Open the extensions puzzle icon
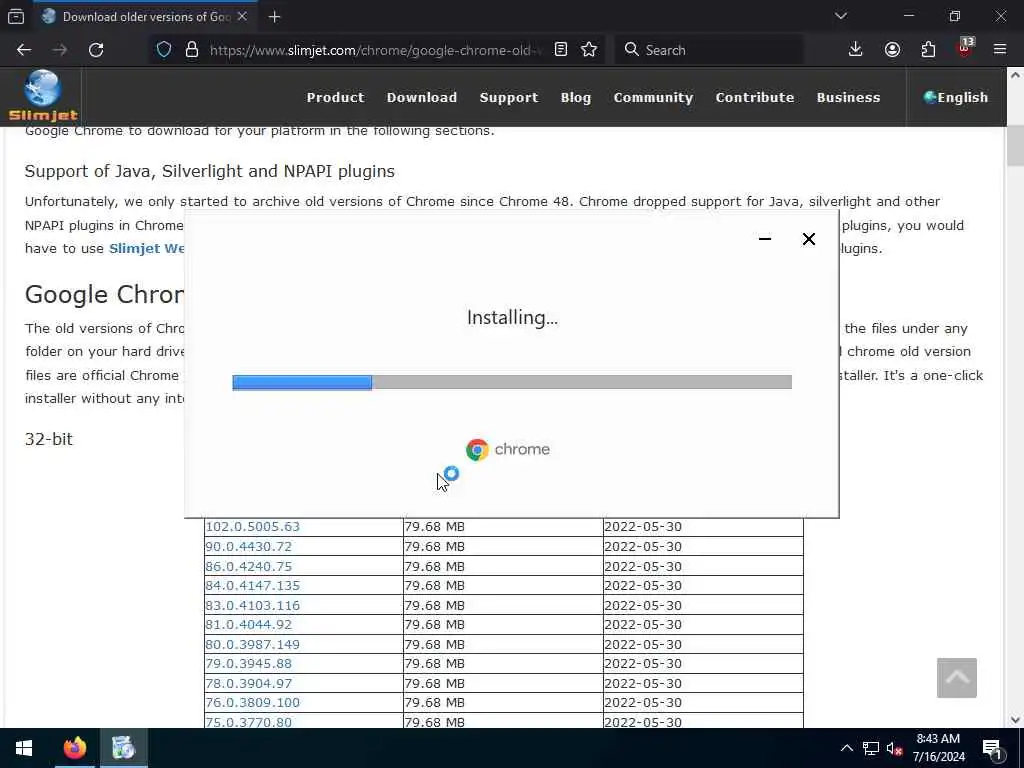The image size is (1024, 768). [x=928, y=50]
